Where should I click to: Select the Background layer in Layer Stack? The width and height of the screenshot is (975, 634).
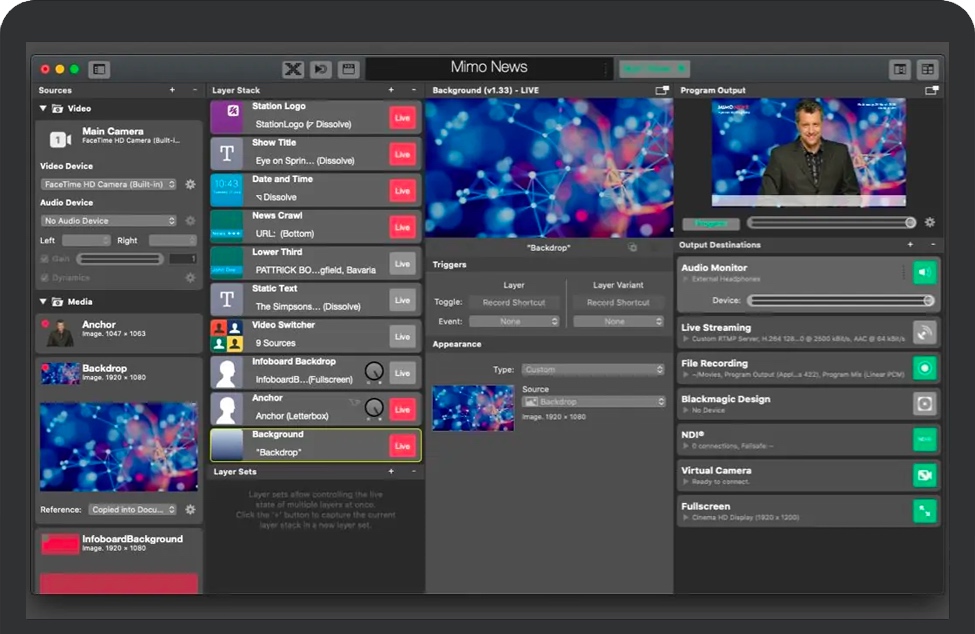(300, 444)
